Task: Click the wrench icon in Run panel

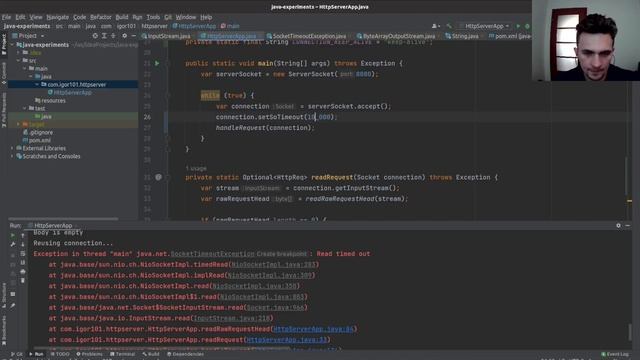Action: [x=13, y=244]
